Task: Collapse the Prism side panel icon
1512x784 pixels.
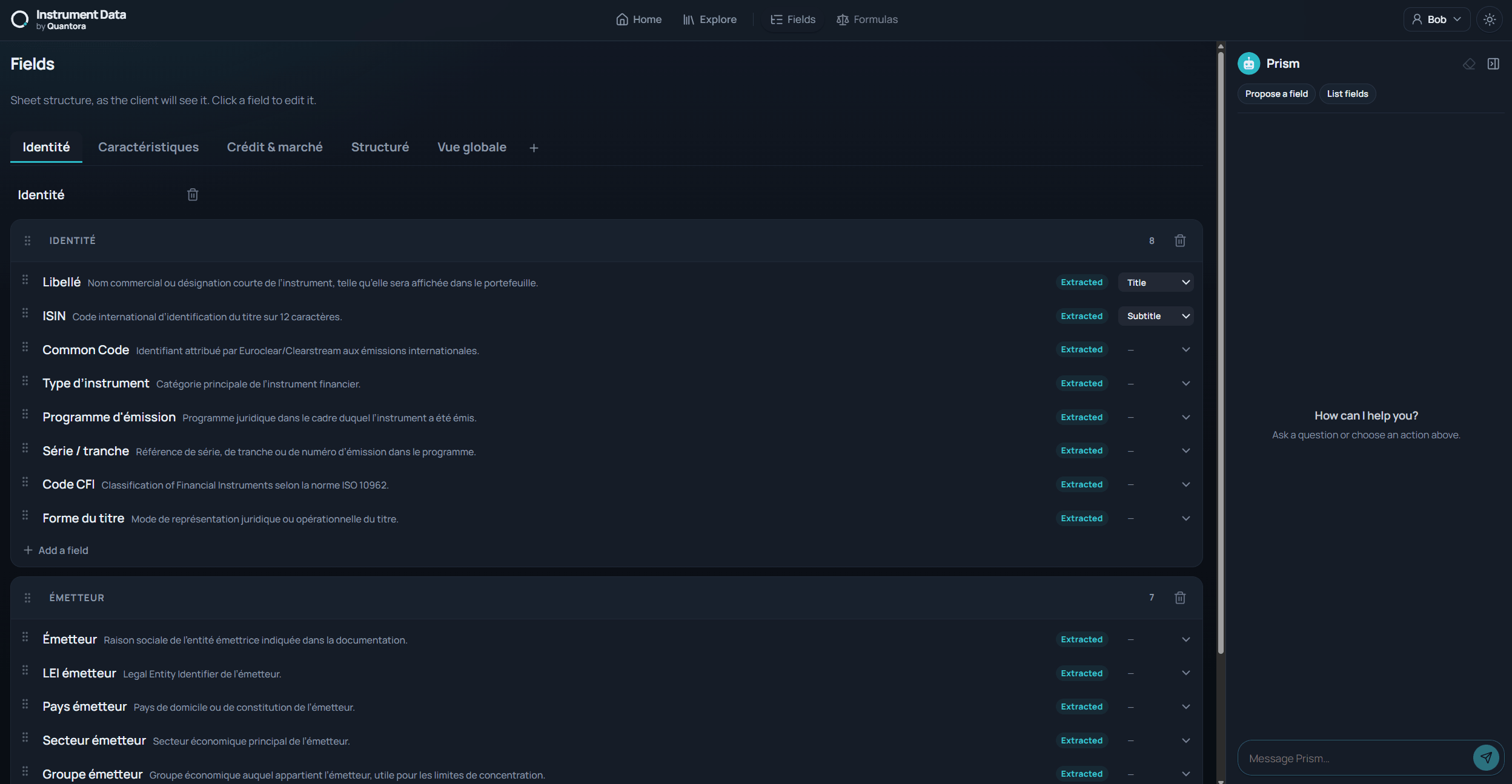Action: point(1493,64)
